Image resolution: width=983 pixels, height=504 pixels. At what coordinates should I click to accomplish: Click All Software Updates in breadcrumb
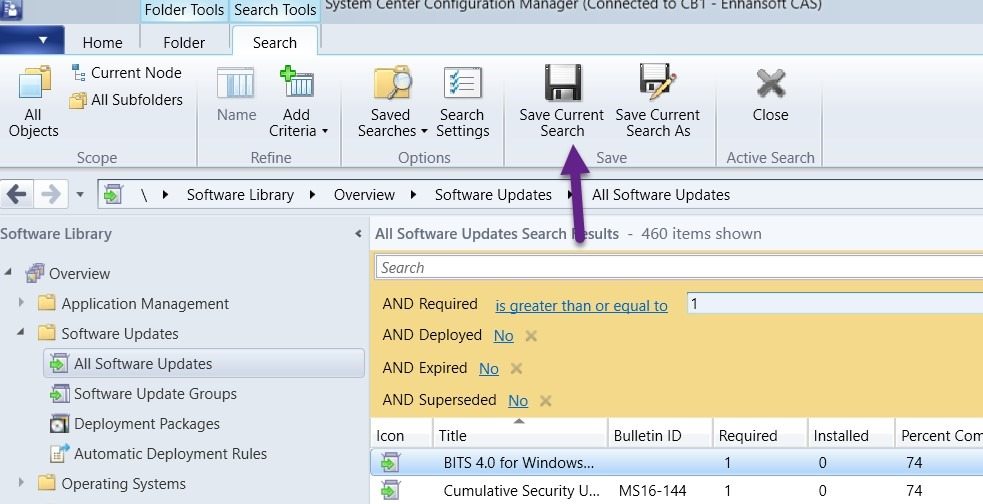coord(661,195)
